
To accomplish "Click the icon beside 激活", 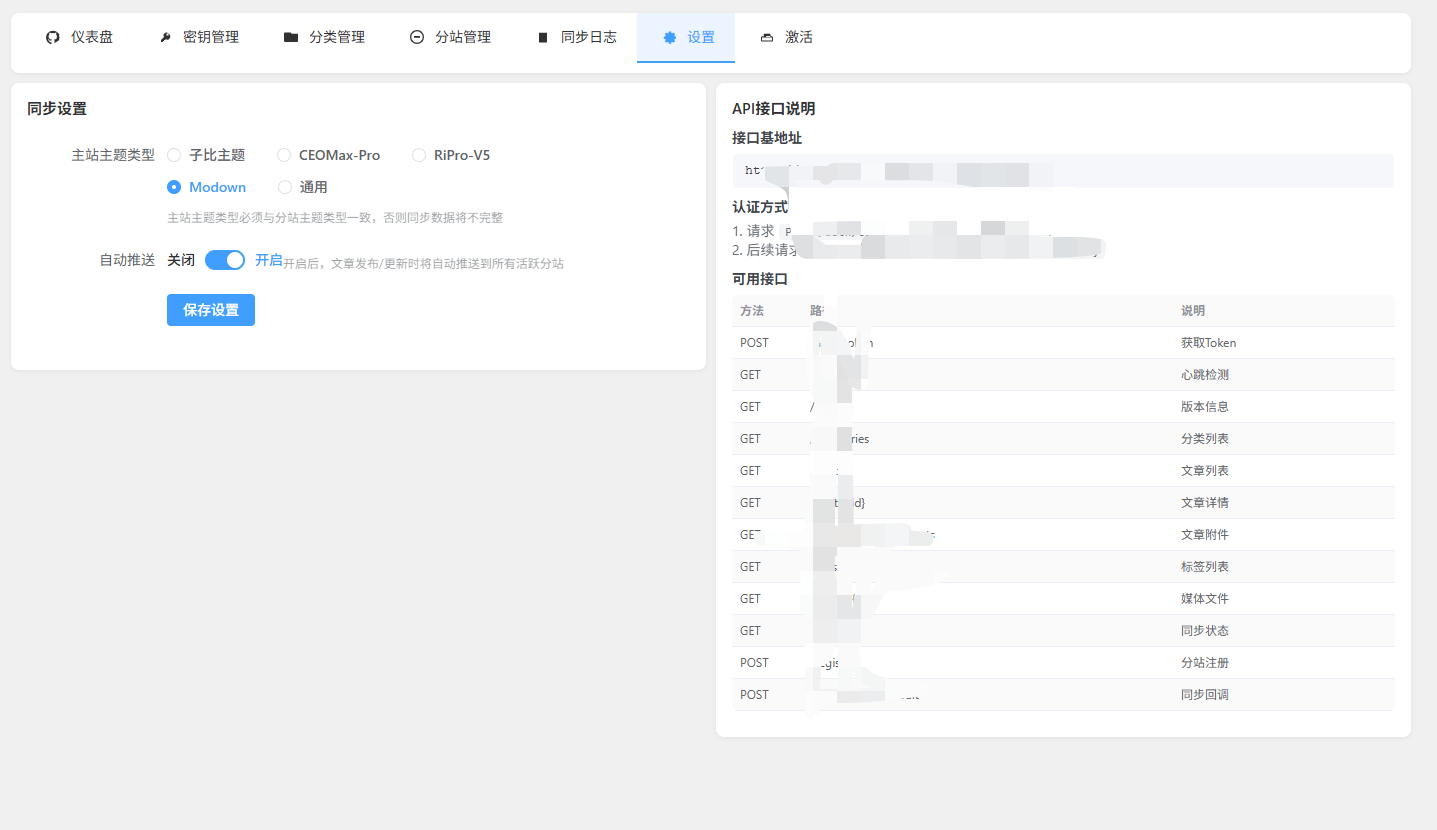I will [x=767, y=37].
